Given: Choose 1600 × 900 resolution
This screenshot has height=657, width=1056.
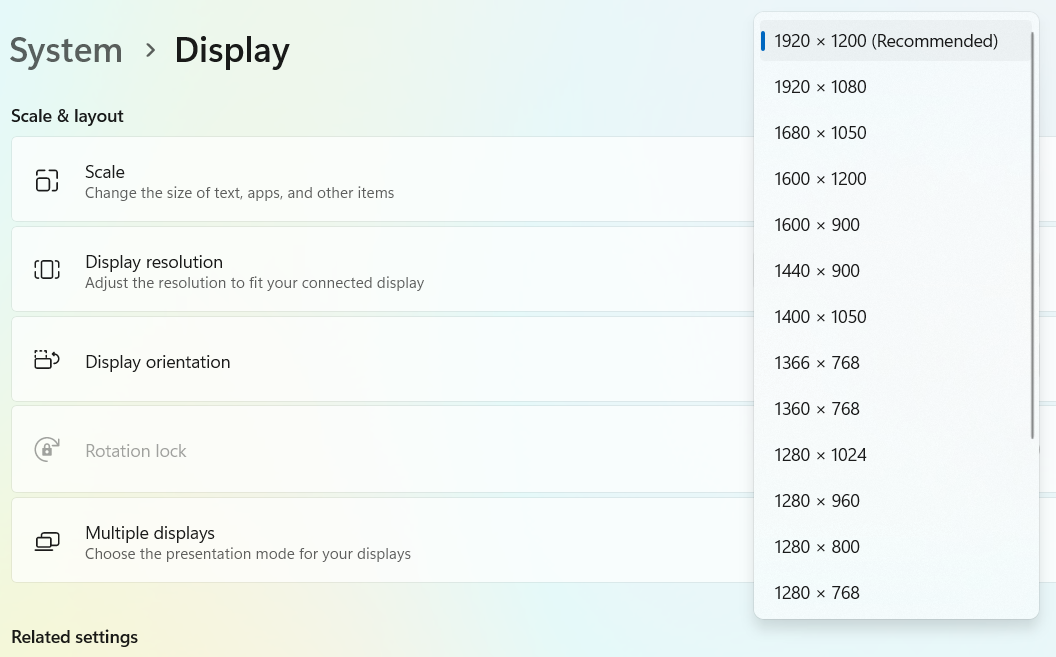Looking at the screenshot, I should click(x=896, y=225).
